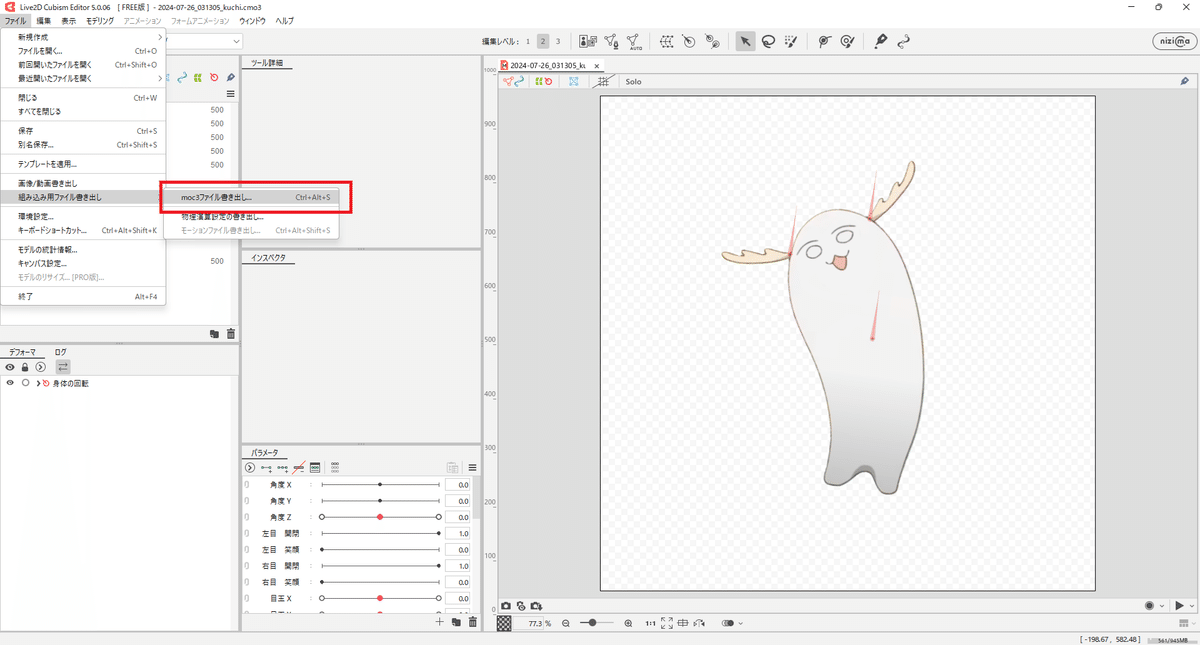
Task: Click the plus icon to add parameter
Action: click(439, 622)
